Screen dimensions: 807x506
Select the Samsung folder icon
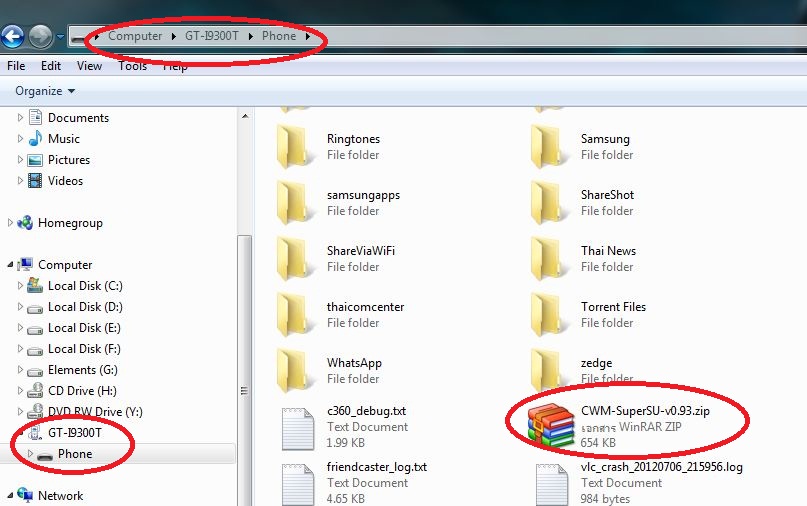547,147
